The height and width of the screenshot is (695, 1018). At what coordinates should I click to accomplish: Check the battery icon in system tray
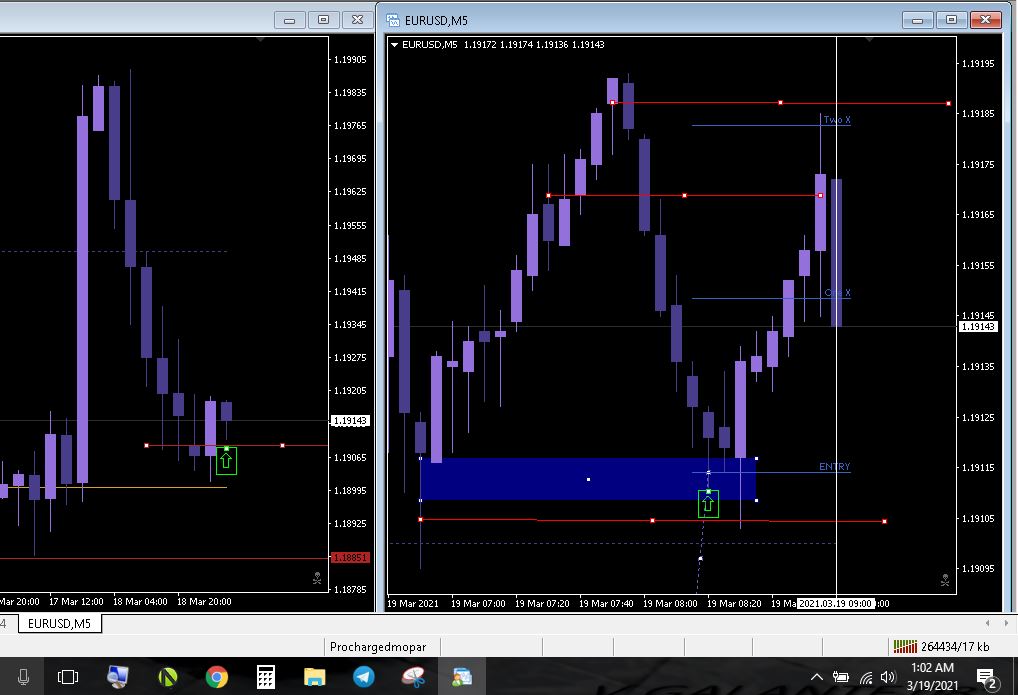pos(841,677)
